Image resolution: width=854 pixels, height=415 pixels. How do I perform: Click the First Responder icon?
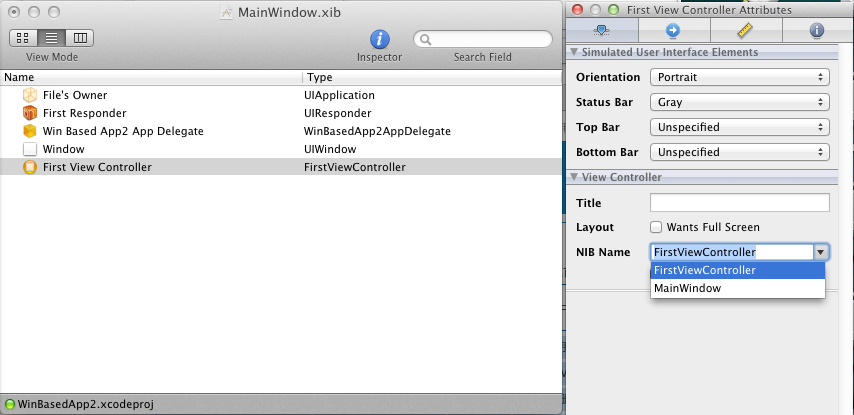pyautogui.click(x=29, y=113)
